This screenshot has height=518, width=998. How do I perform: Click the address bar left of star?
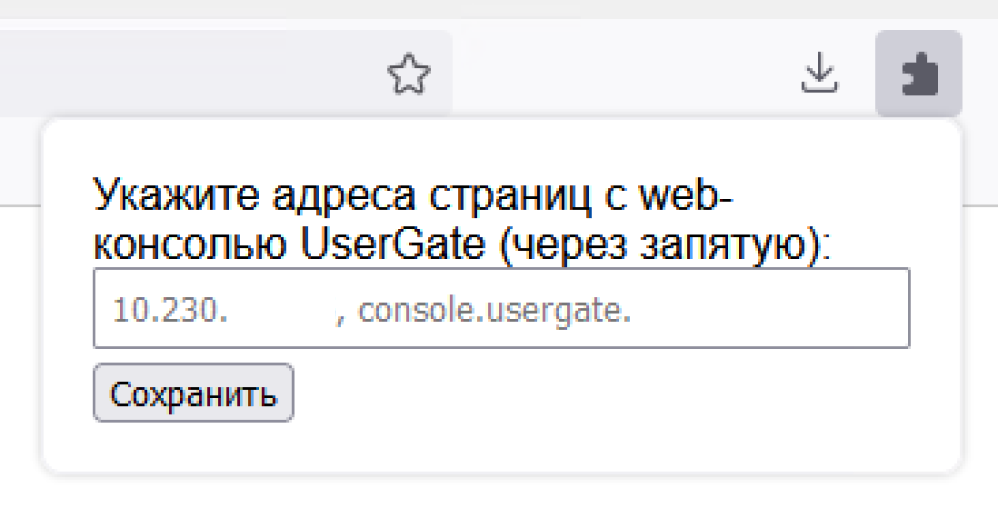[x=191, y=73]
